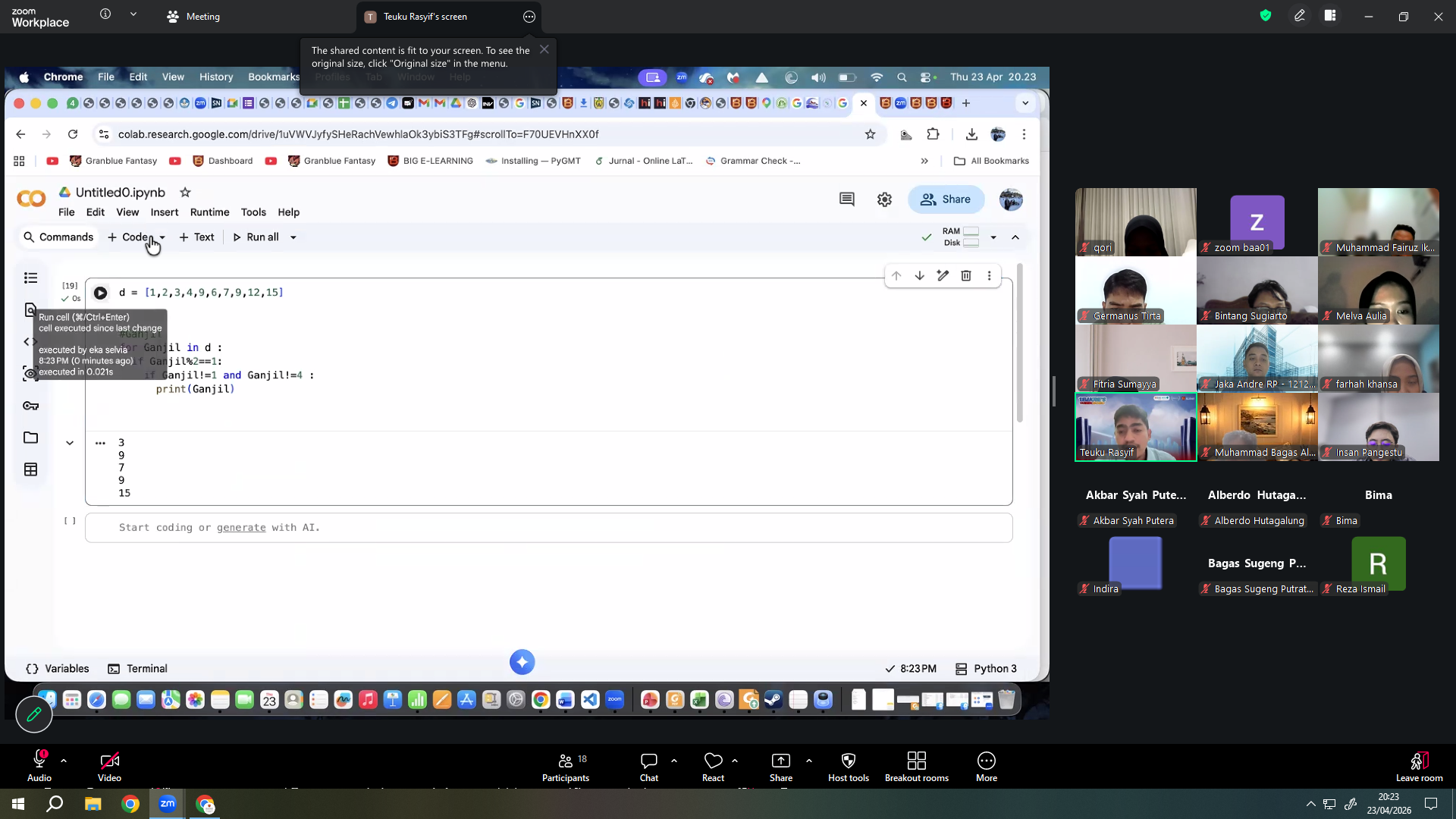Reload the Colab page

click(73, 134)
